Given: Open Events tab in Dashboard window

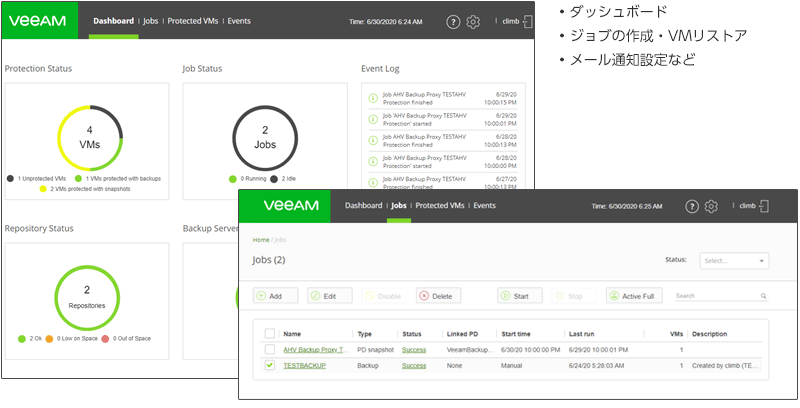Looking at the screenshot, I should [239, 21].
